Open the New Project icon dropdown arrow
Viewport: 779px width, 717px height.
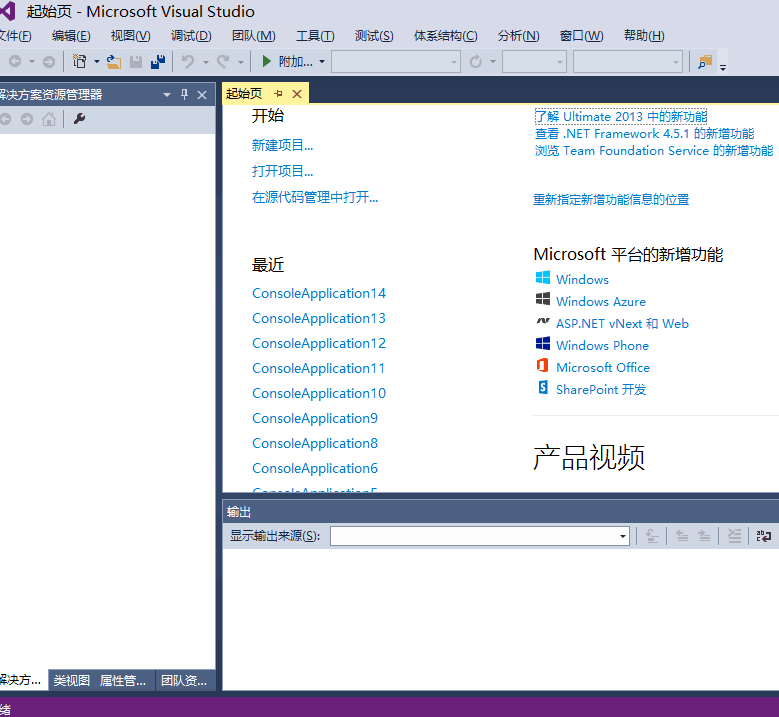96,62
